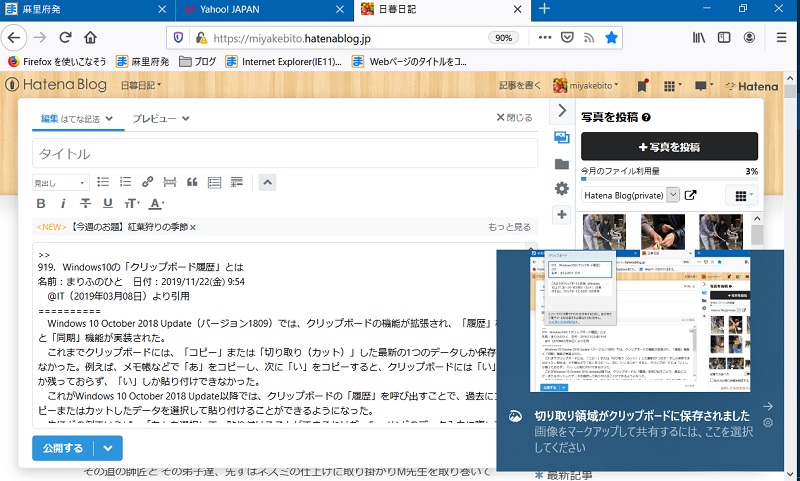Open the ブログ bookmarks folder

pyautogui.click(x=198, y=62)
